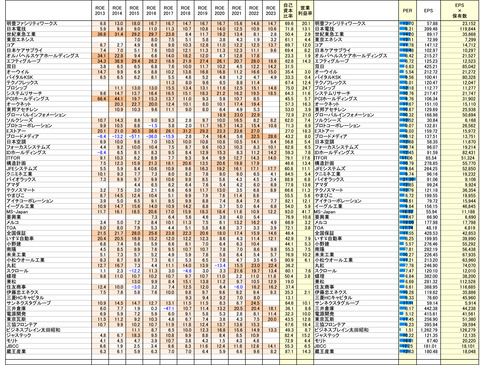Select the blue -1.5 ROE cell
The height and width of the screenshot is (365, 480).
[151, 126]
